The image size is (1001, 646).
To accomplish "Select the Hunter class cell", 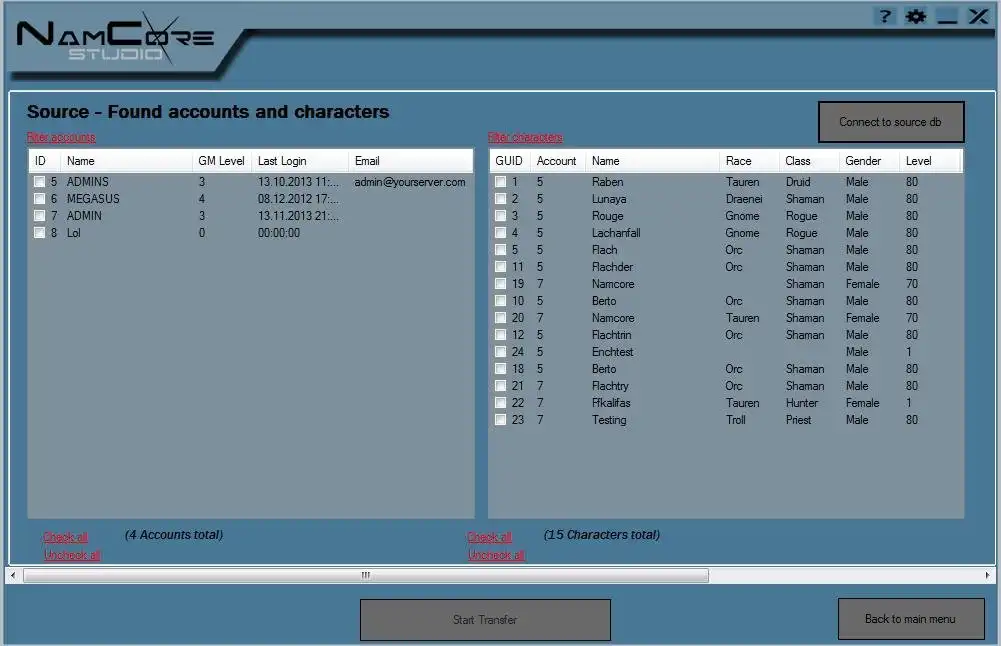I will tap(802, 403).
